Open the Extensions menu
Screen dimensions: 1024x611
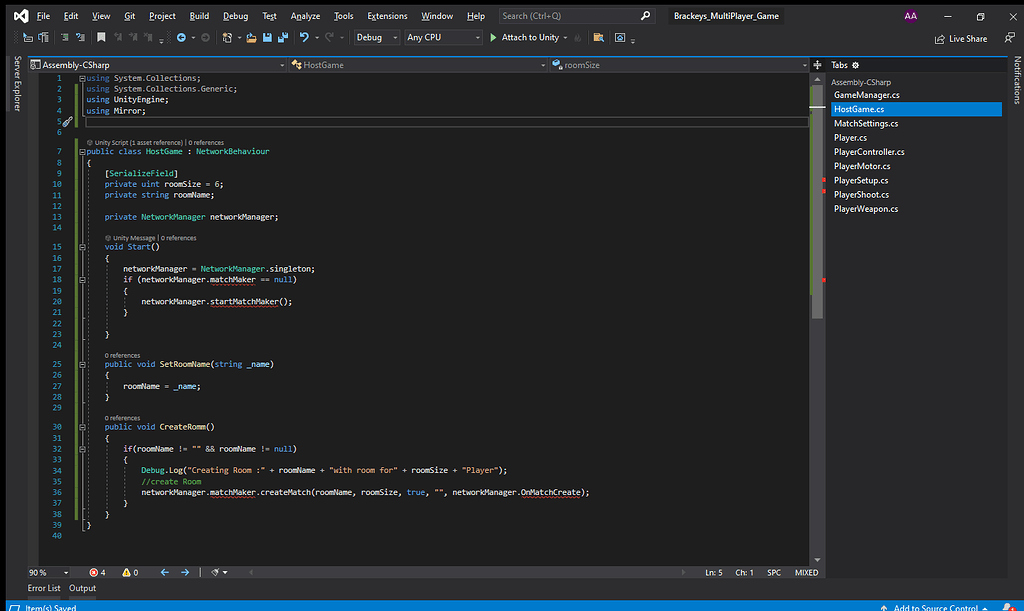[387, 16]
